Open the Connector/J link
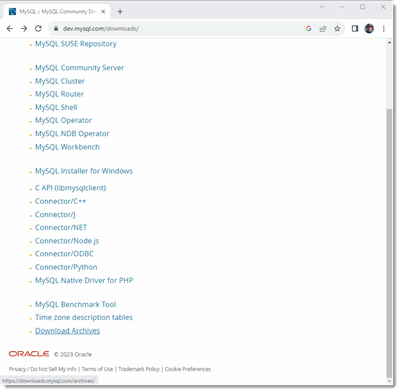This screenshot has height=392, width=400. click(55, 215)
